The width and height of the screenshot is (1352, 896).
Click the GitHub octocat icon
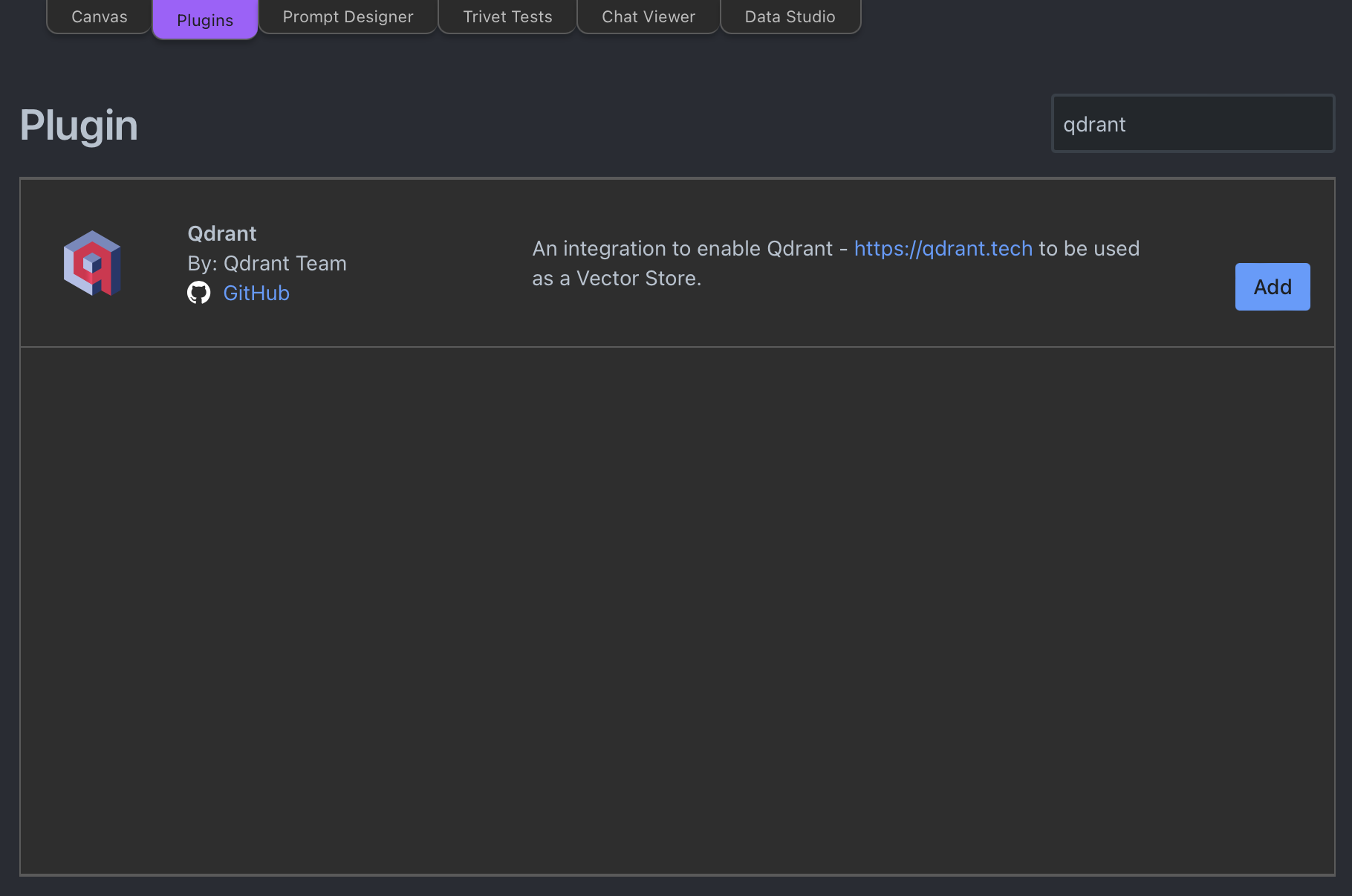[x=198, y=293]
